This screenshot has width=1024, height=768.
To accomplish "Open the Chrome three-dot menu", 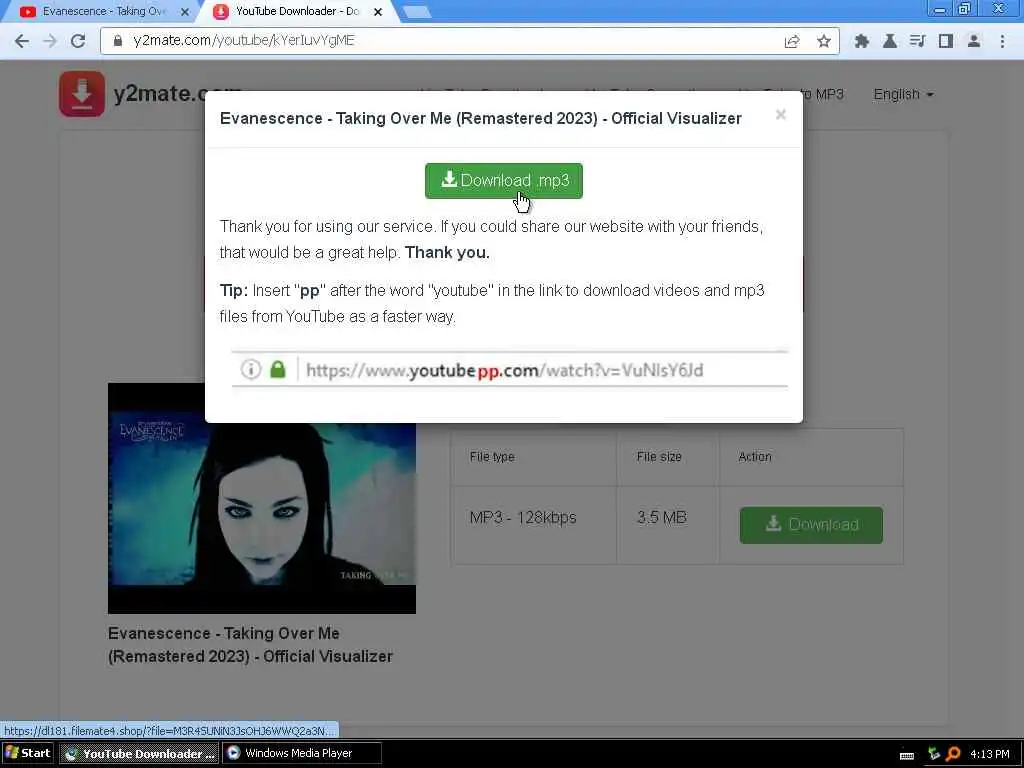I will pos(1002,41).
